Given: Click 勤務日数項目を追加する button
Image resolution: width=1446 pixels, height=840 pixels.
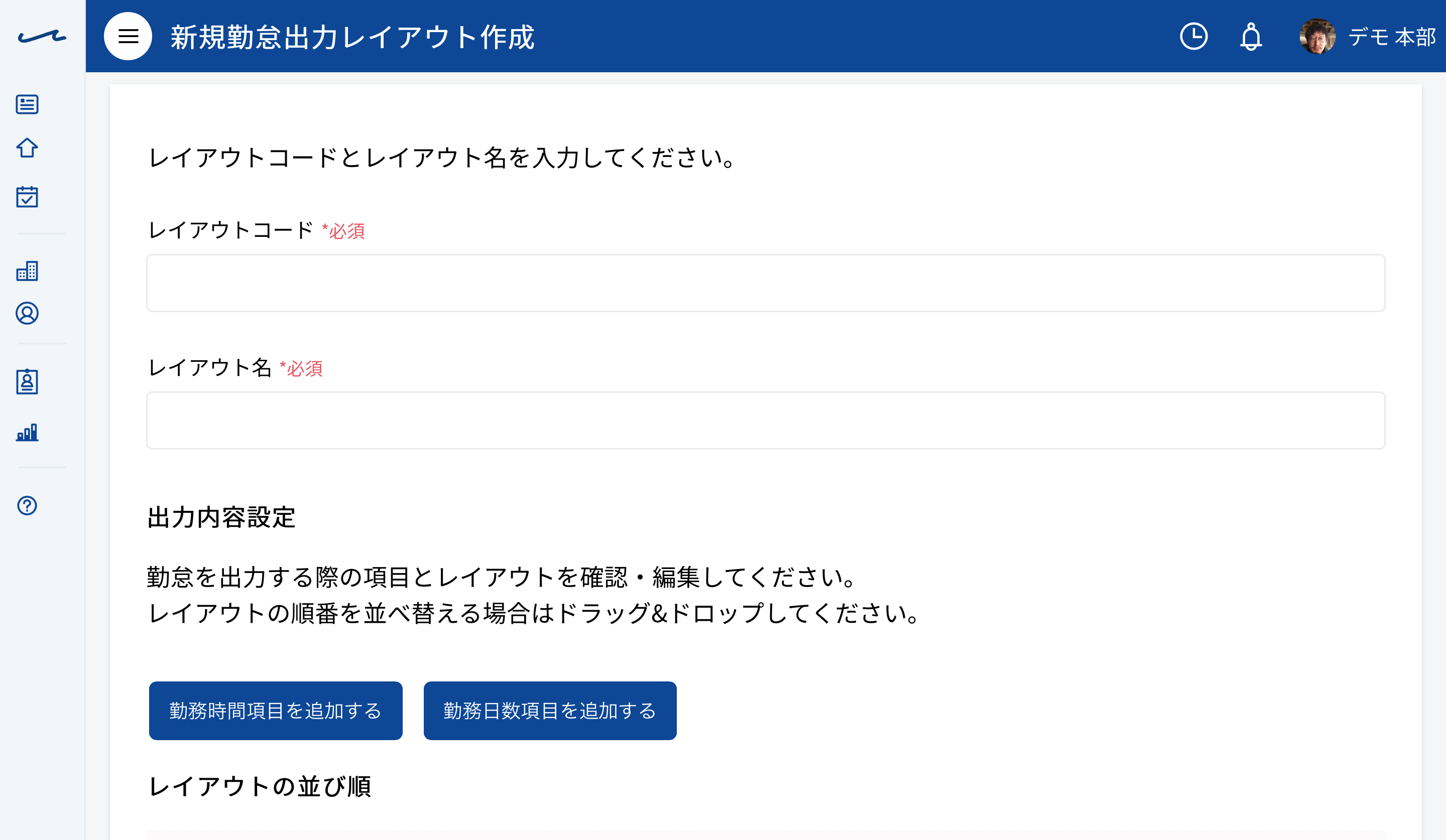Looking at the screenshot, I should [550, 711].
